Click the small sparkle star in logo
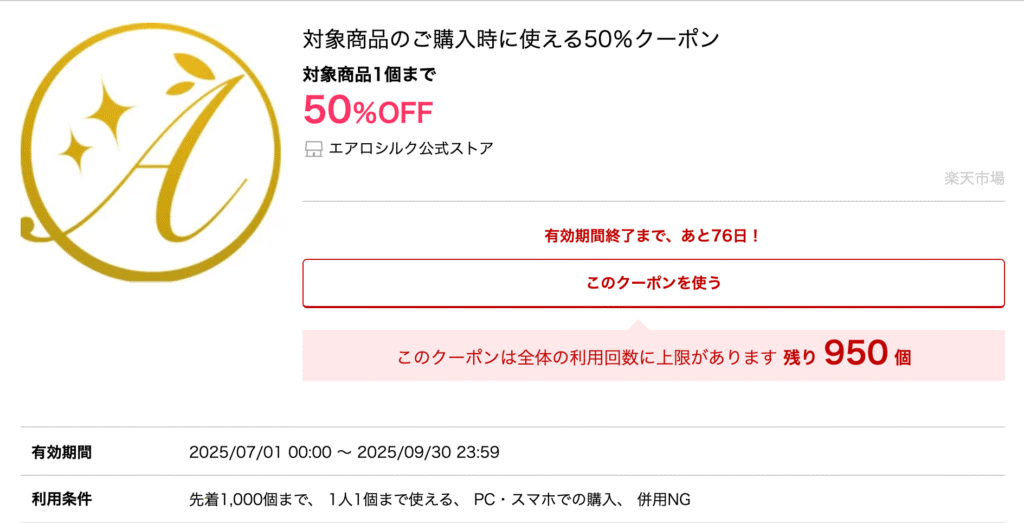This screenshot has width=1024, height=523. tap(76, 150)
